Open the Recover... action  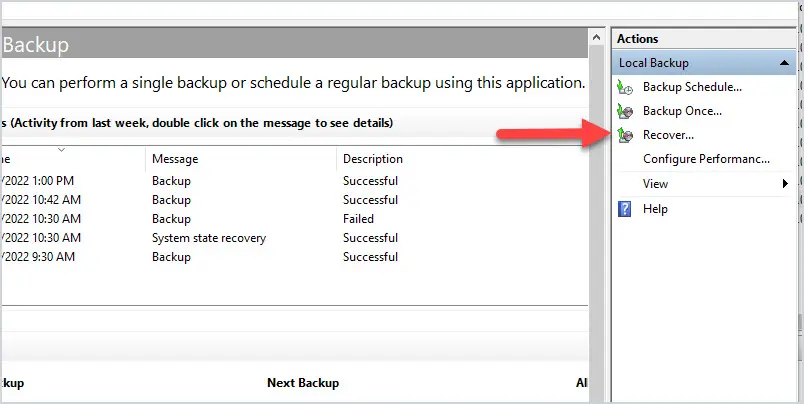[x=668, y=135]
